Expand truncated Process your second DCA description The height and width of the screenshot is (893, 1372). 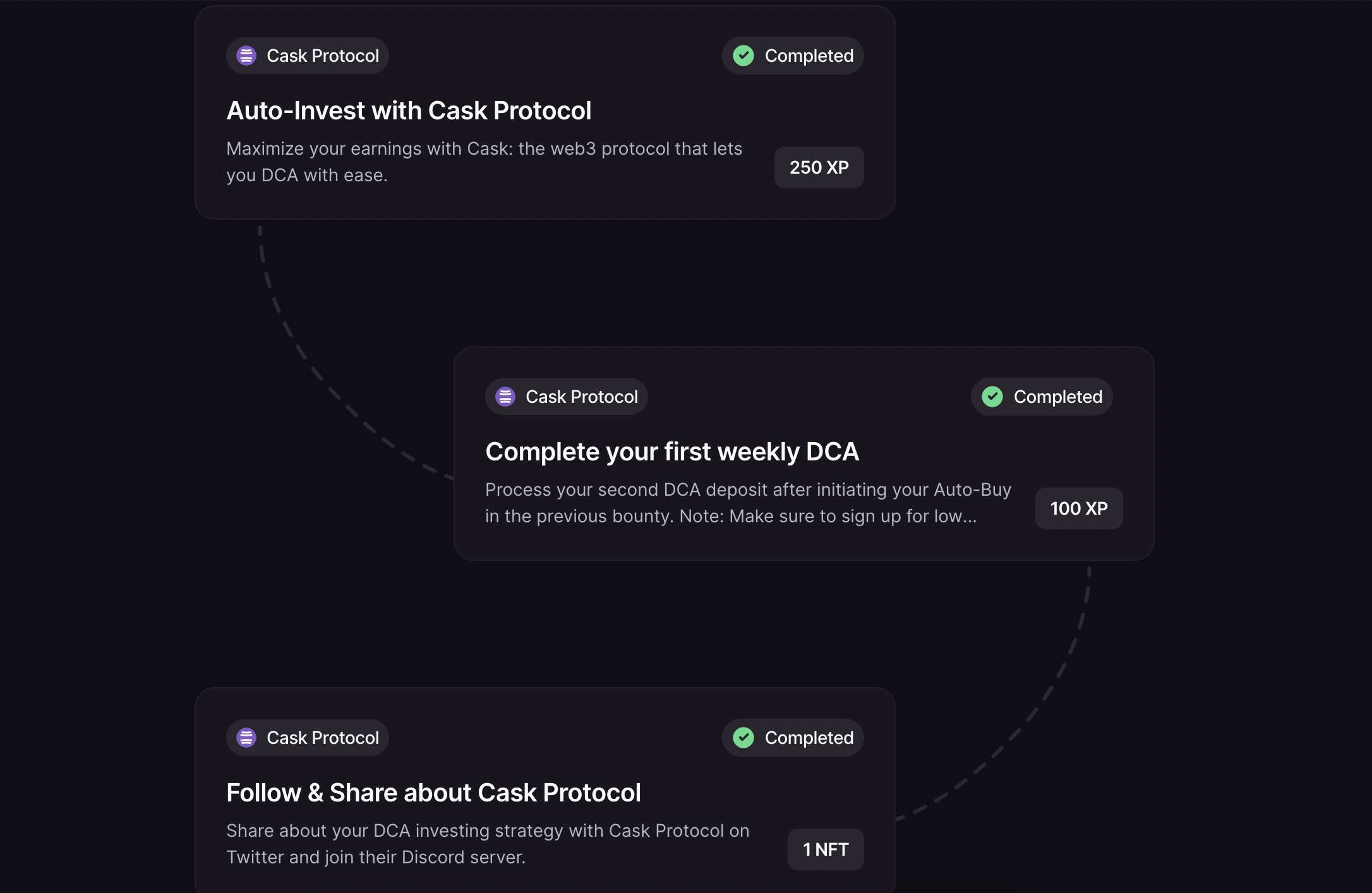[749, 503]
